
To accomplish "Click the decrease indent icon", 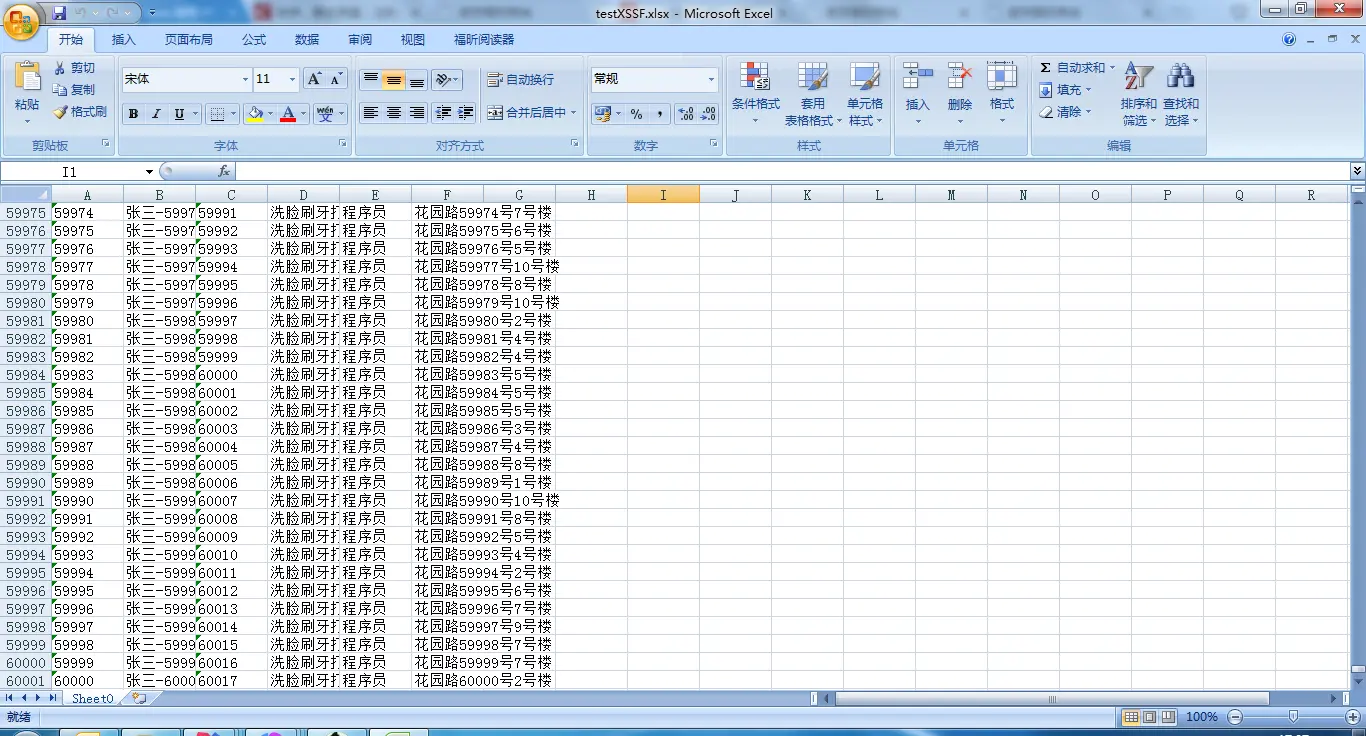I will pos(443,113).
